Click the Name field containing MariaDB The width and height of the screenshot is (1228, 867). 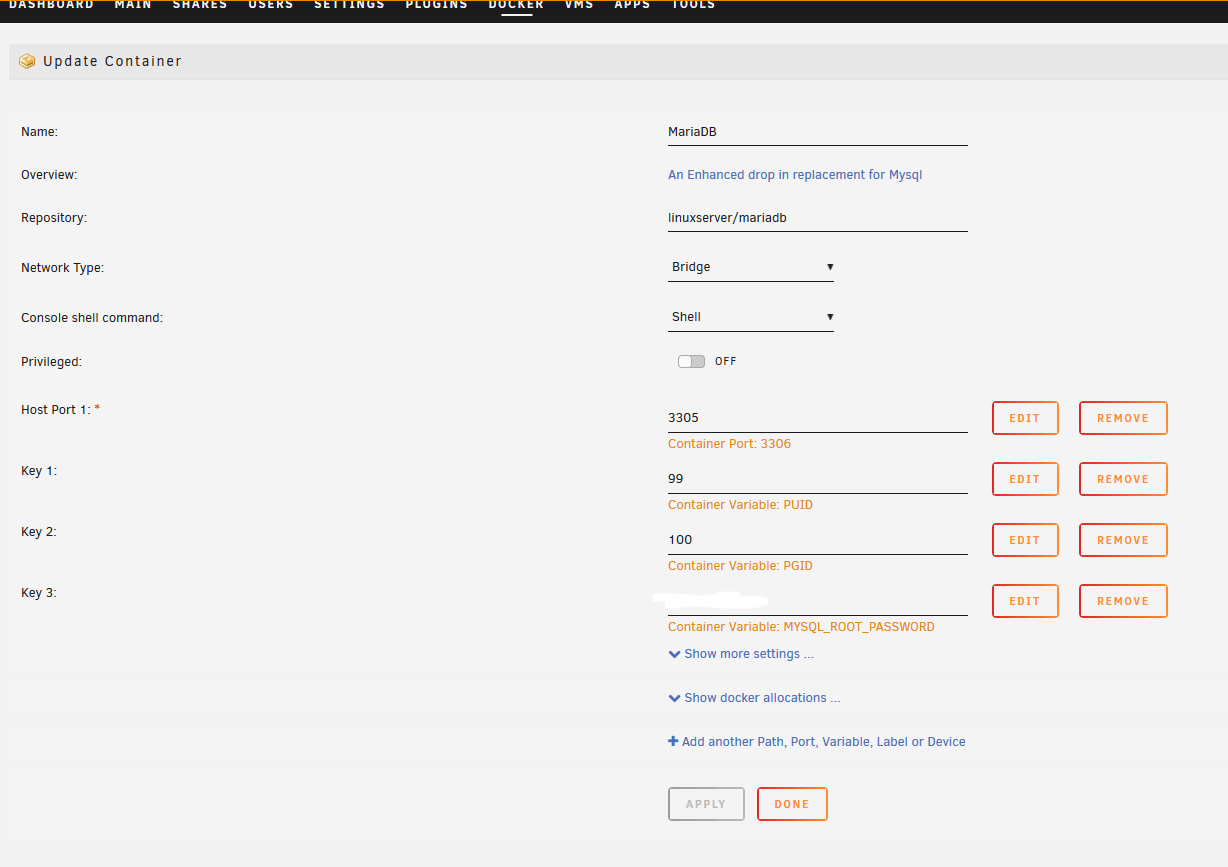coord(818,132)
